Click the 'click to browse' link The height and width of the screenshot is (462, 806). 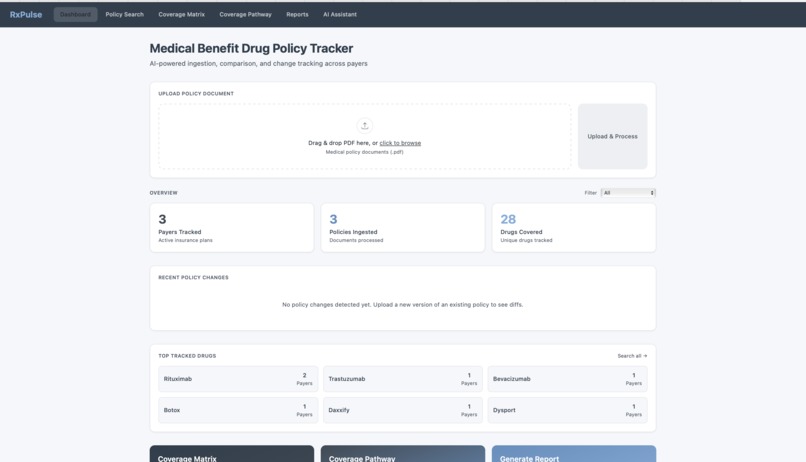coord(400,143)
